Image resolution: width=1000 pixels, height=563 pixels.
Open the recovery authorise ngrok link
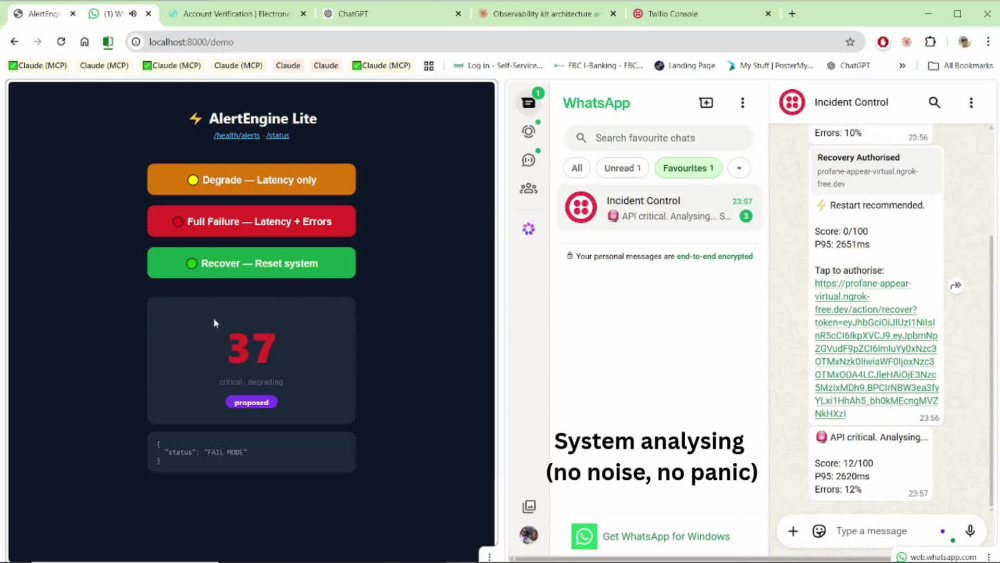click(876, 348)
